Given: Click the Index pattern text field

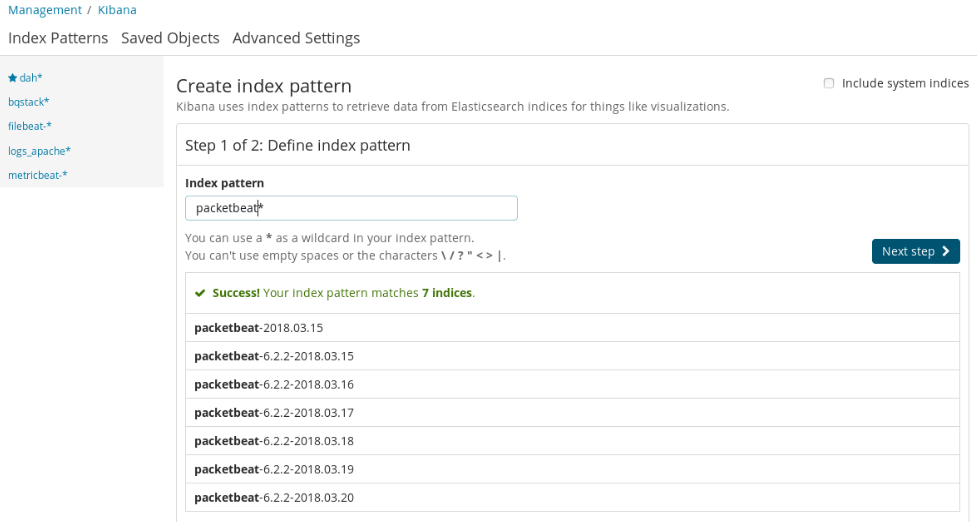Looking at the screenshot, I should pos(351,208).
